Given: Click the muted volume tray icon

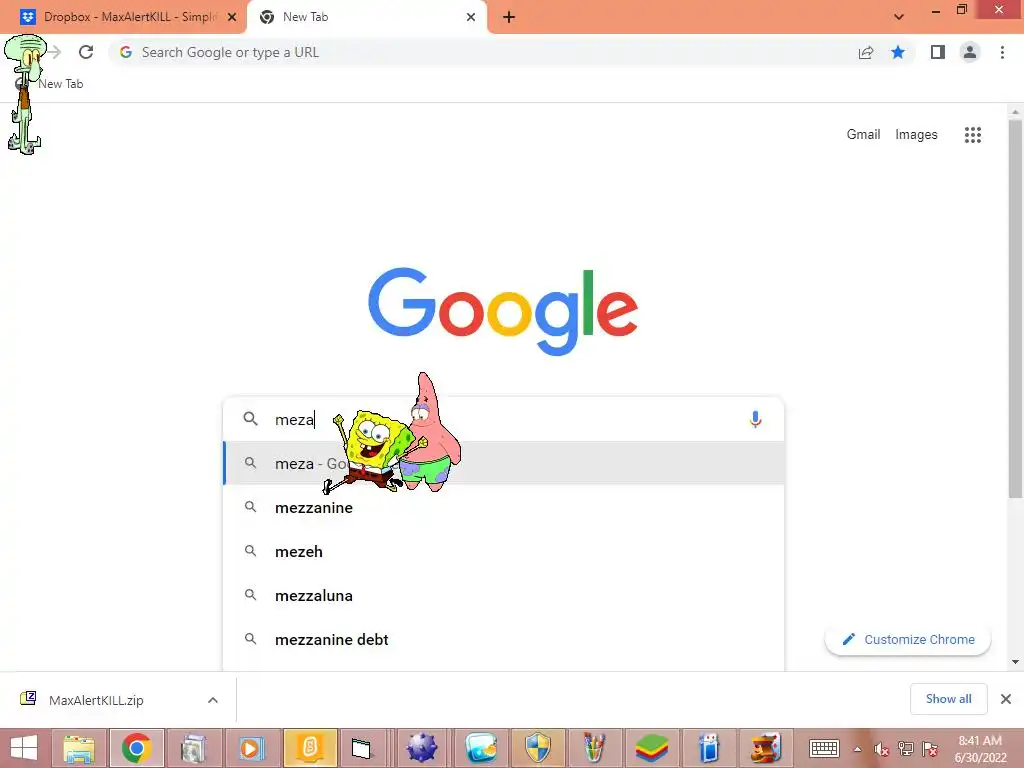Looking at the screenshot, I should click(x=882, y=749).
